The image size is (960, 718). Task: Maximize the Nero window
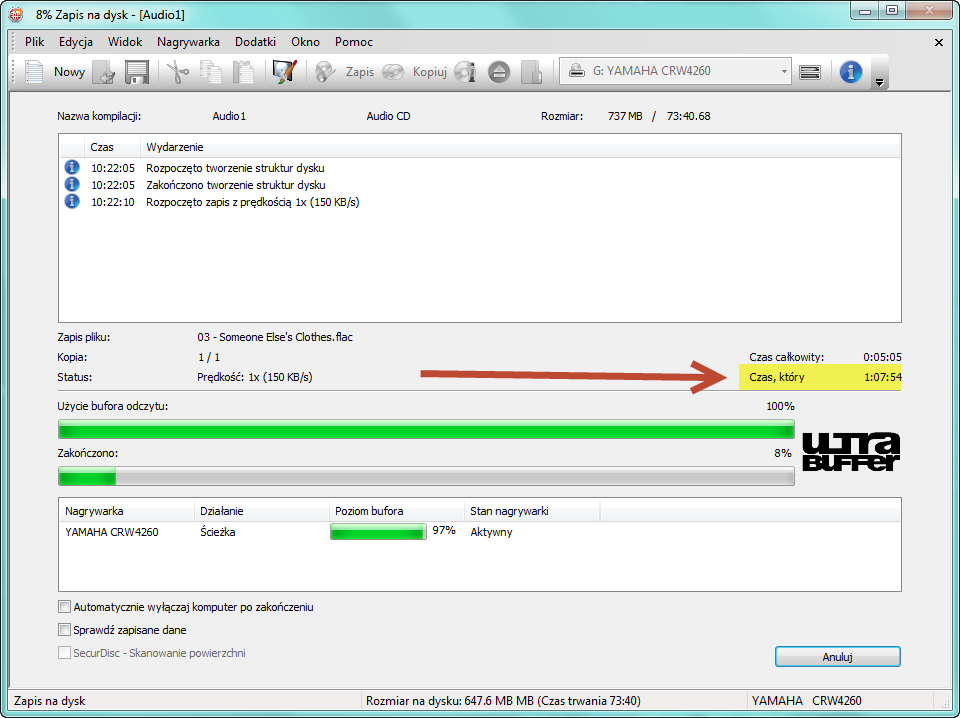pos(892,10)
